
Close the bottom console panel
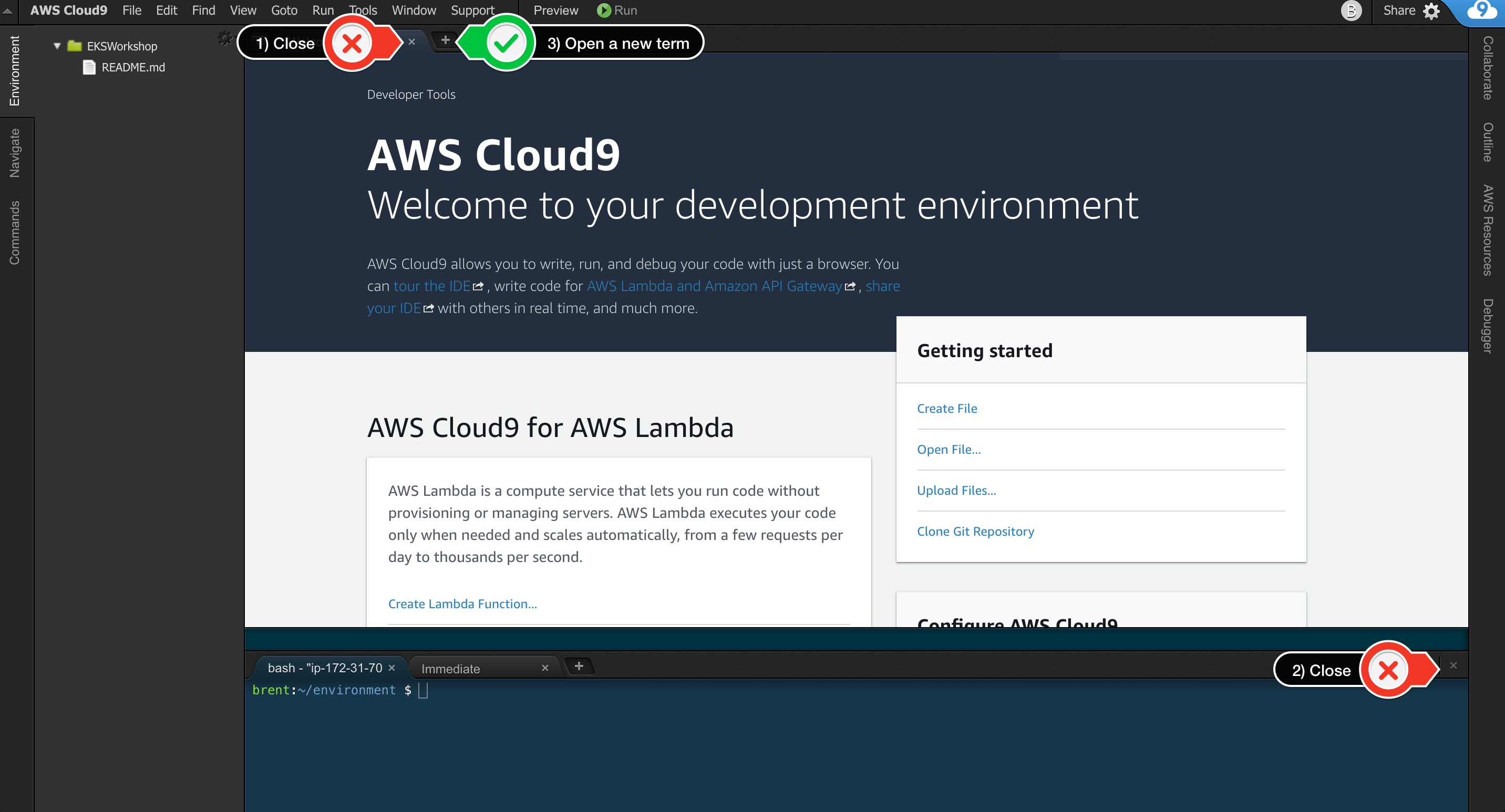[1453, 665]
